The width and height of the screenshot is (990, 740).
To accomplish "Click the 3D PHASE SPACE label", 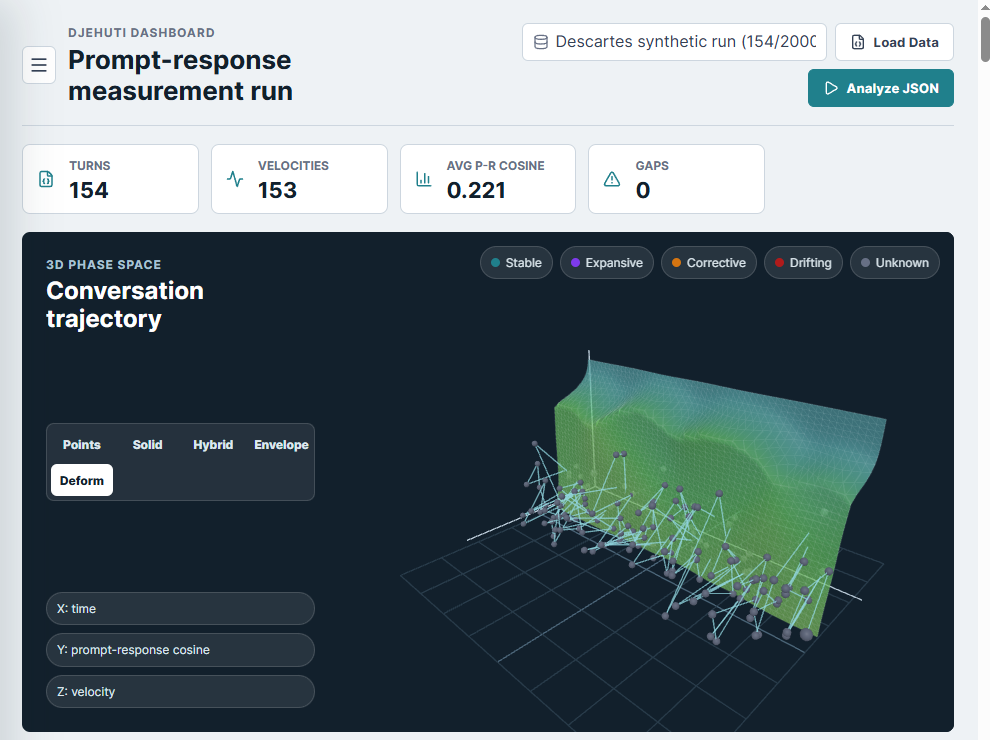I will pos(104,265).
